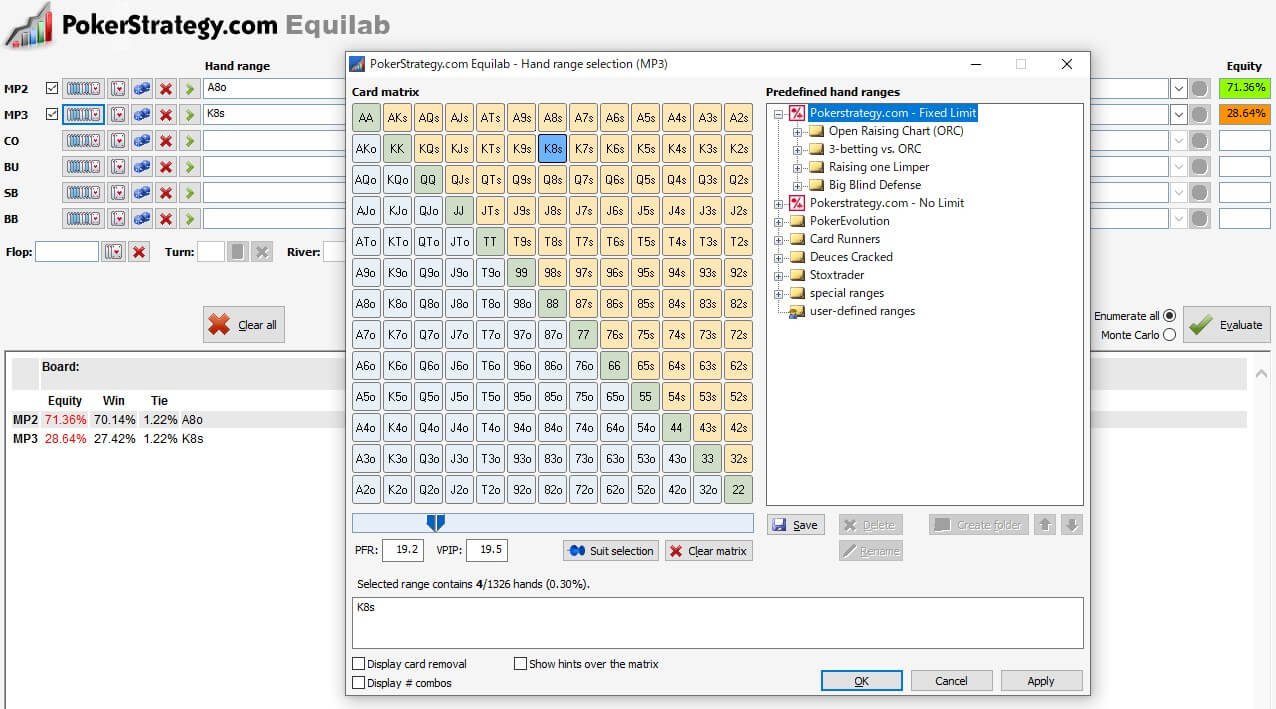Click green arrow icon in MP2 row

pyautogui.click(x=189, y=88)
